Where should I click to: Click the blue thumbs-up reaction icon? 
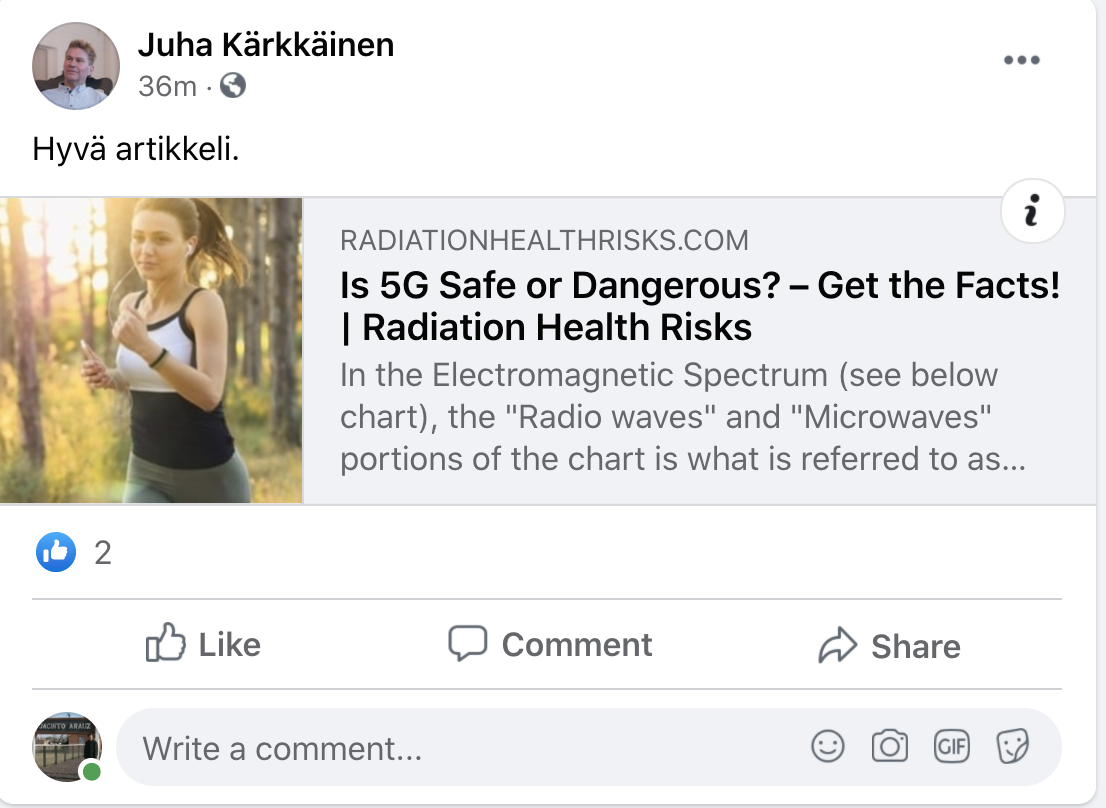point(56,552)
